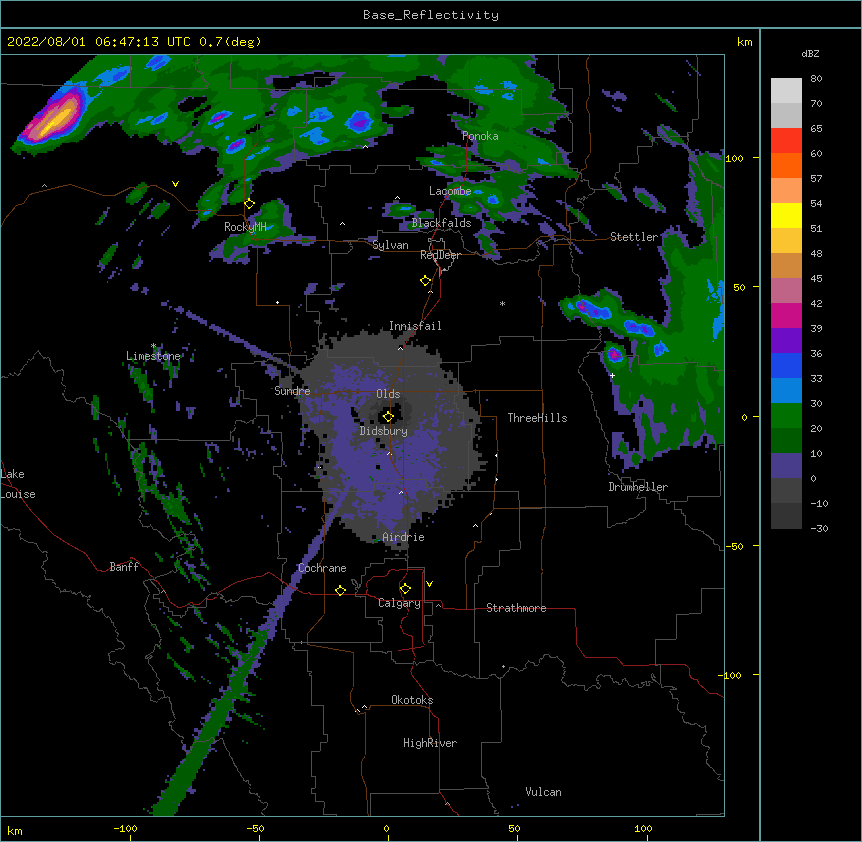Select the green 30 dBZ color swatch
The height and width of the screenshot is (842, 862).
pos(786,416)
